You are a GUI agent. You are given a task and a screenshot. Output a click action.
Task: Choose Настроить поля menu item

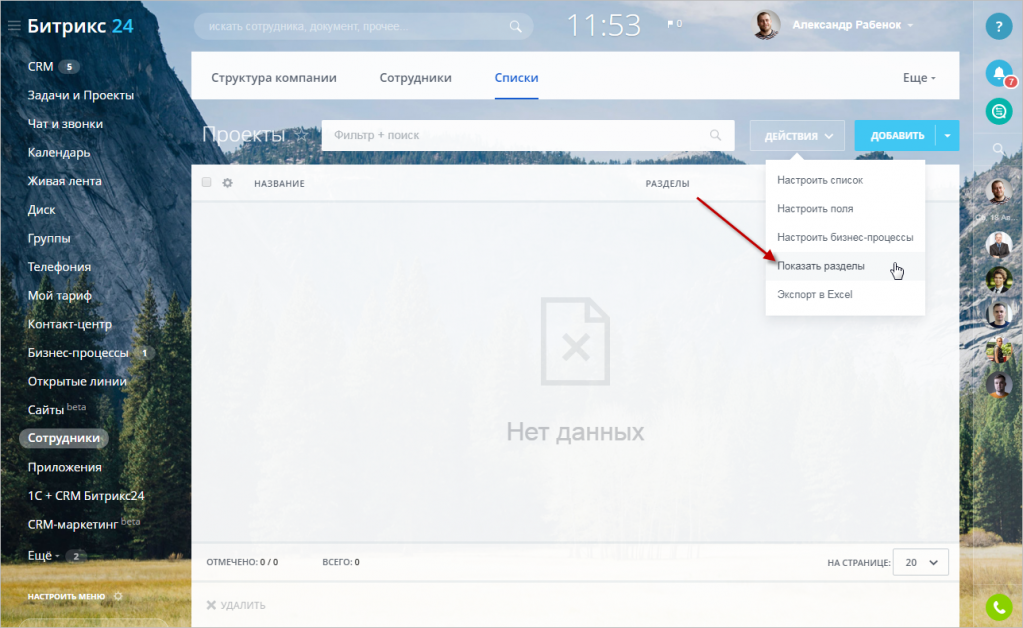[845, 209]
